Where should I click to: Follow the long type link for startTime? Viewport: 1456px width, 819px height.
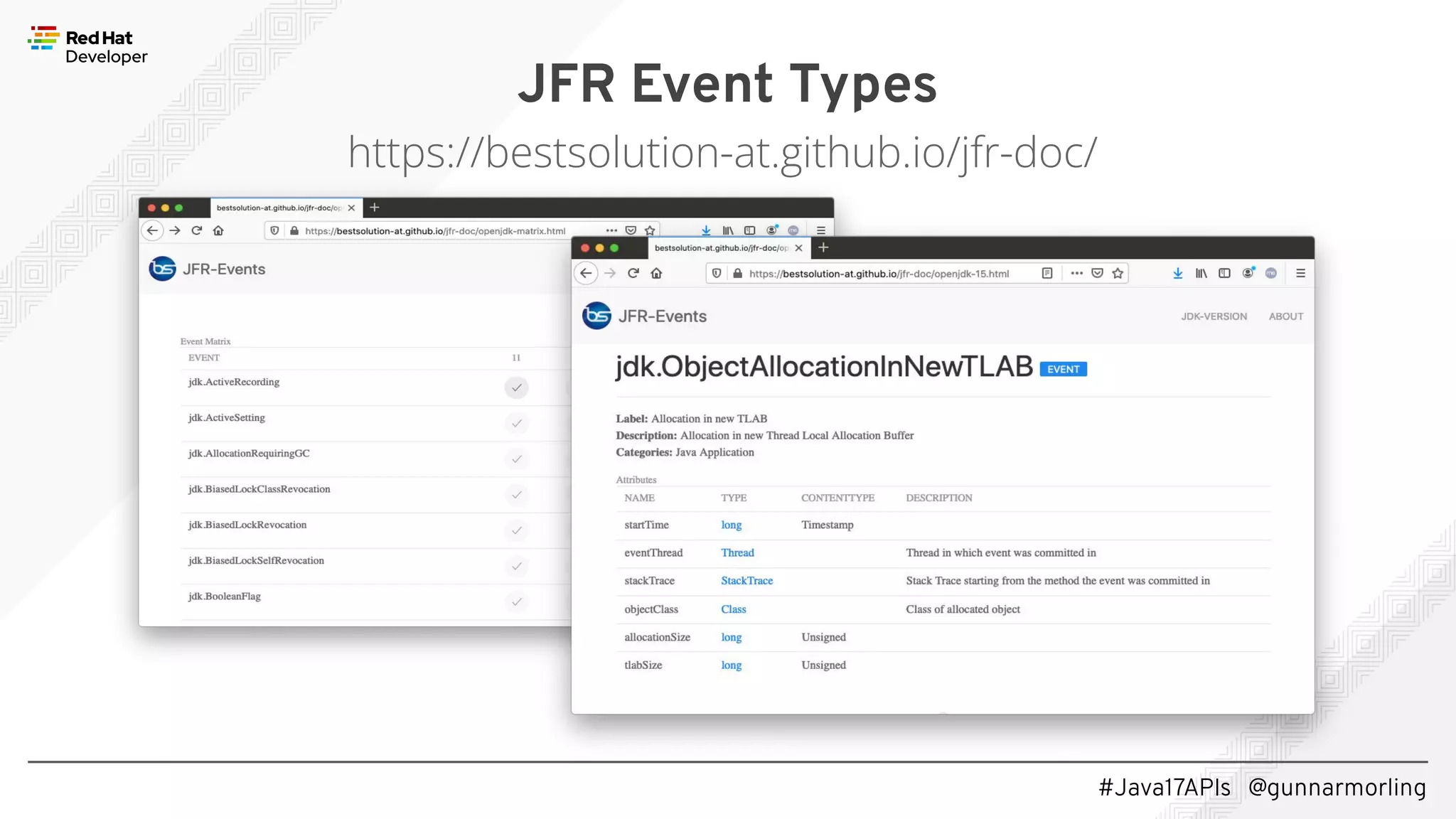pos(731,525)
